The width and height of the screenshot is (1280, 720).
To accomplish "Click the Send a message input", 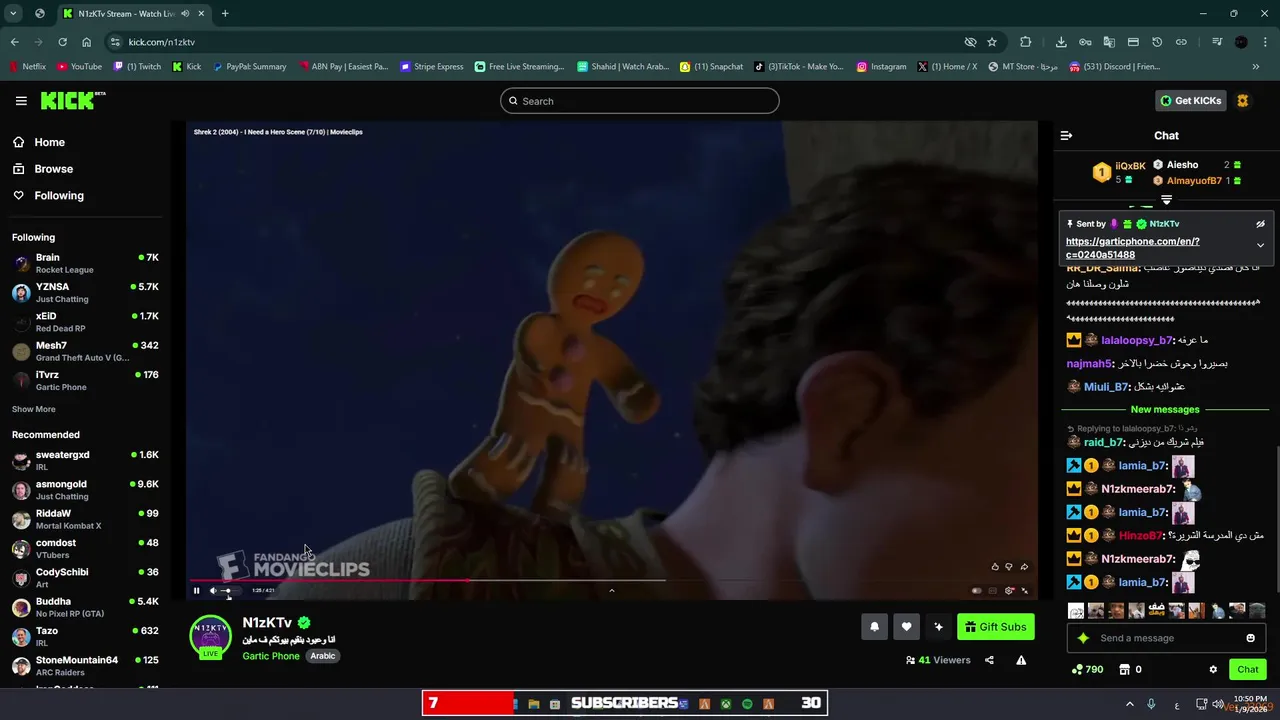I will coord(1167,638).
